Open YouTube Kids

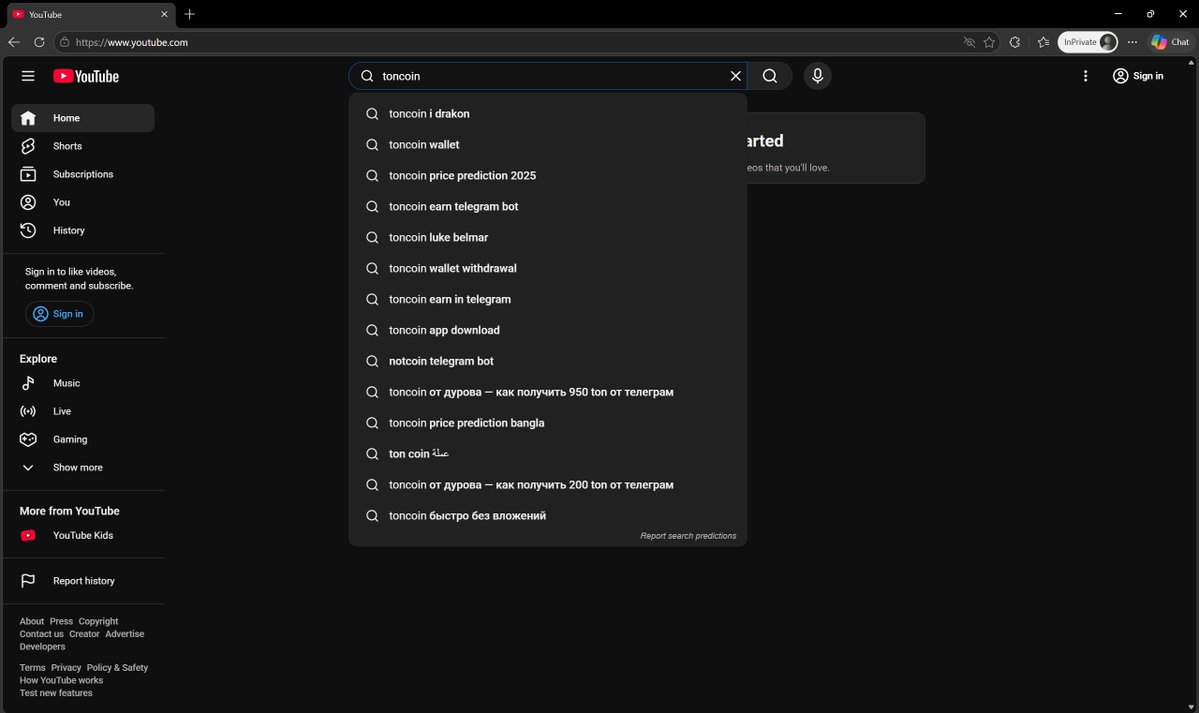pyautogui.click(x=83, y=536)
